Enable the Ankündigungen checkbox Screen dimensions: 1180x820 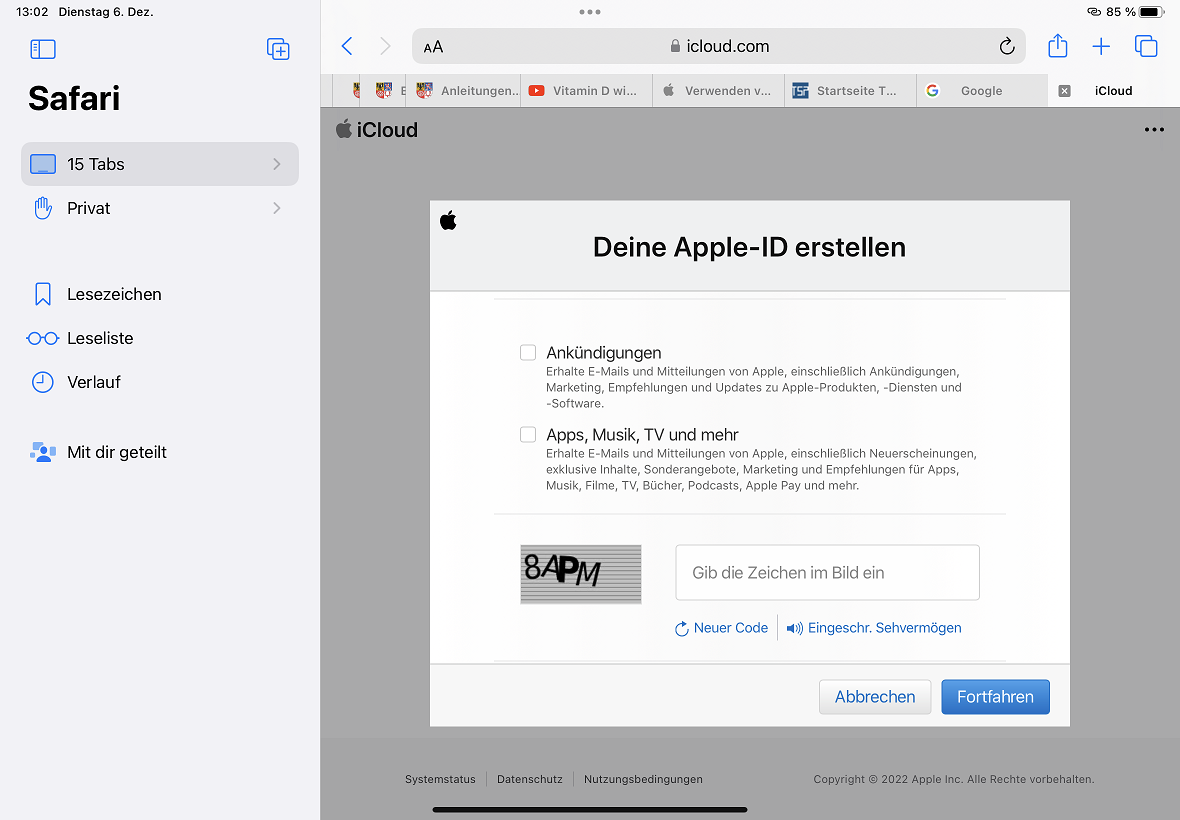point(528,353)
